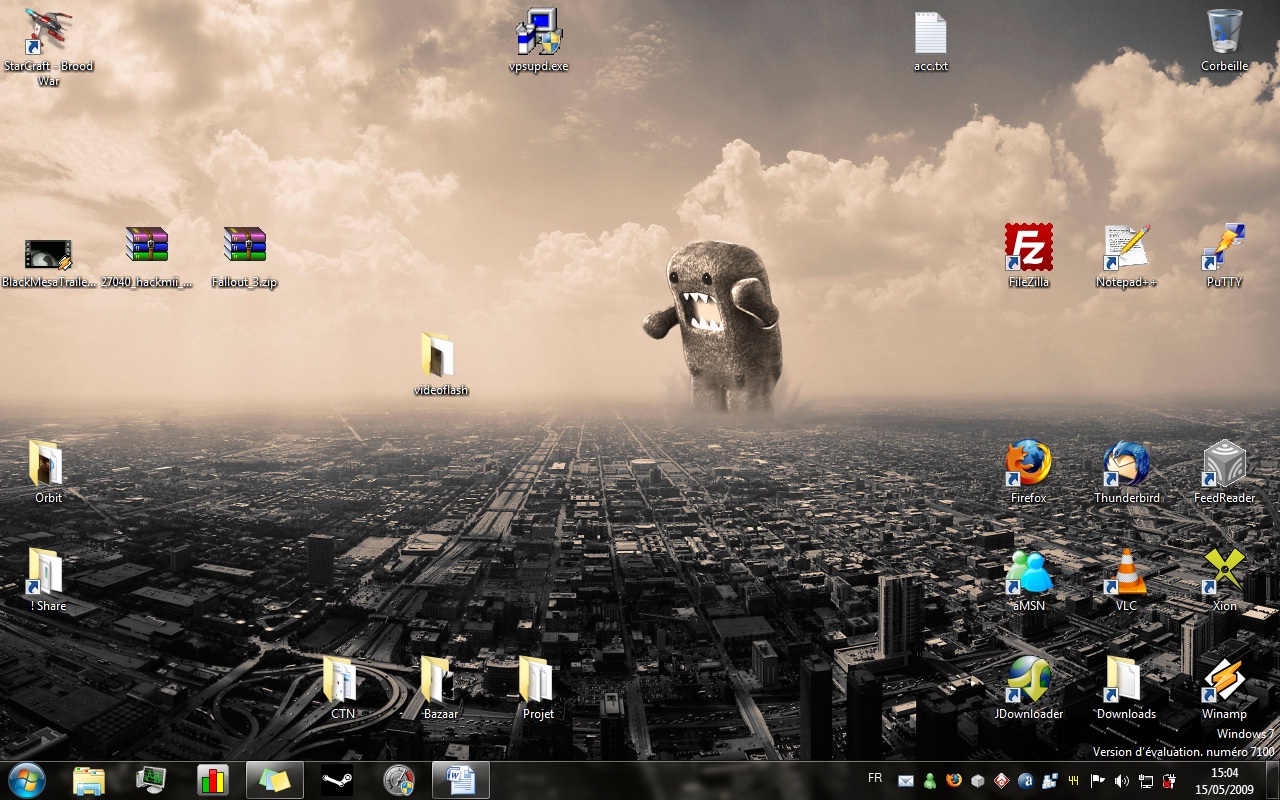
Task: Select the Fallout_3.zip archive
Action: click(x=244, y=257)
